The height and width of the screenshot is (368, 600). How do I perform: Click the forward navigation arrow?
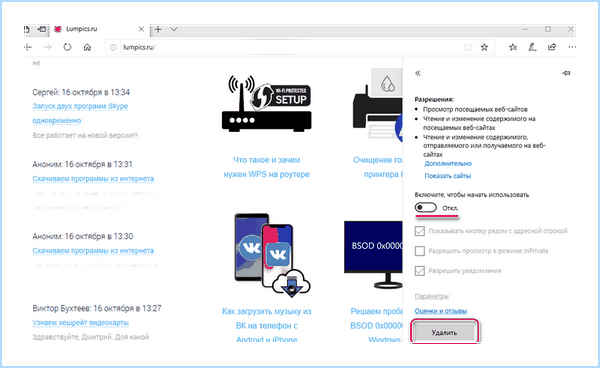[47, 47]
